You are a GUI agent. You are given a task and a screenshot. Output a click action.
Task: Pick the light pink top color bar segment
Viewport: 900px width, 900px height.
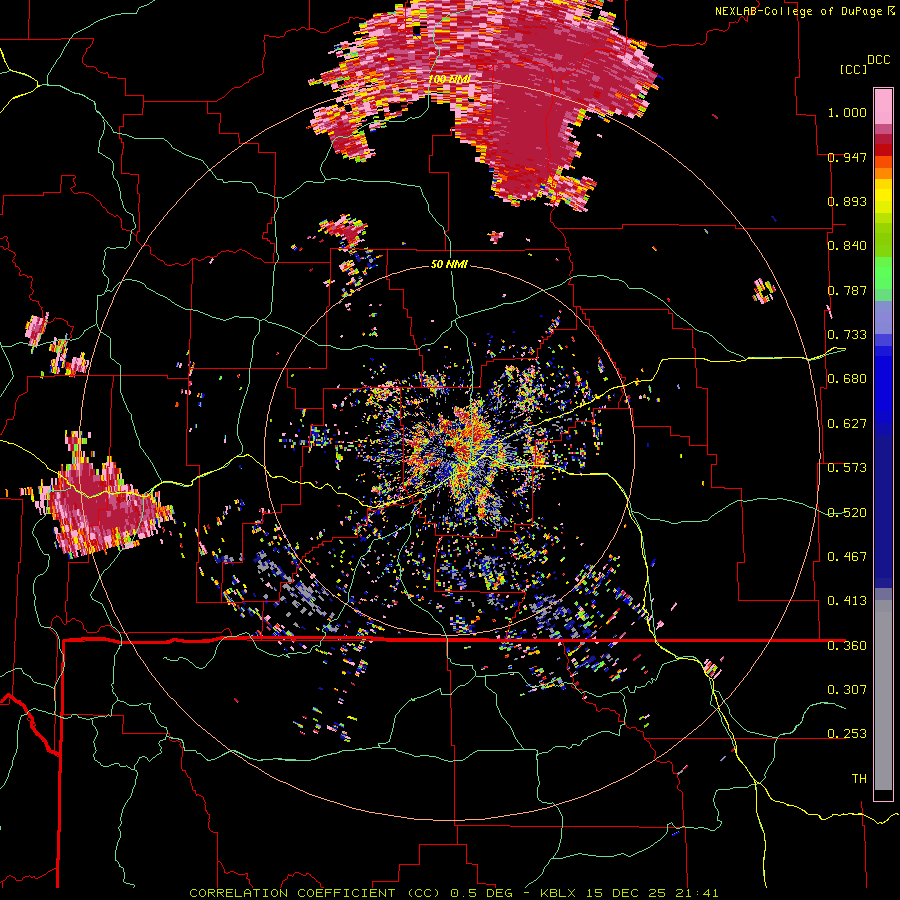883,106
